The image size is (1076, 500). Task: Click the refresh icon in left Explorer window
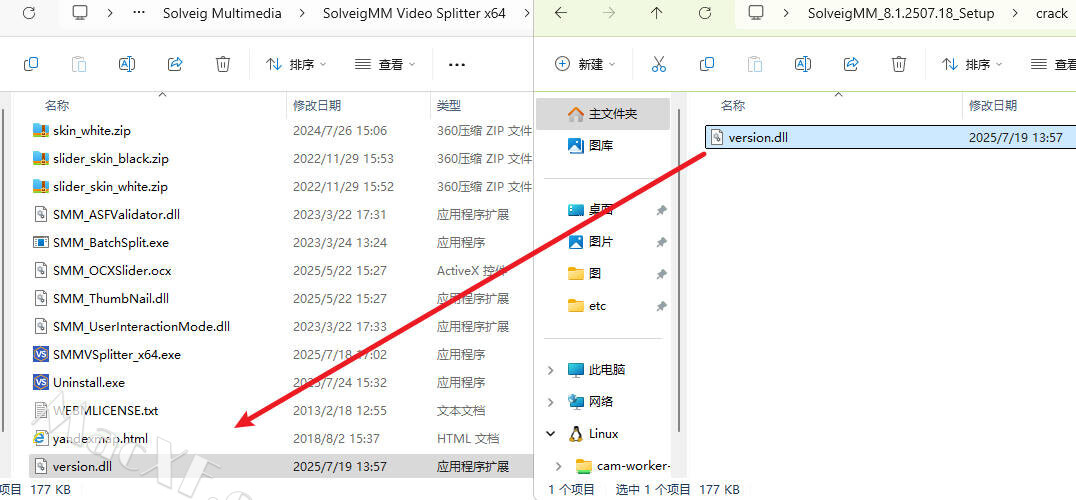coord(29,13)
